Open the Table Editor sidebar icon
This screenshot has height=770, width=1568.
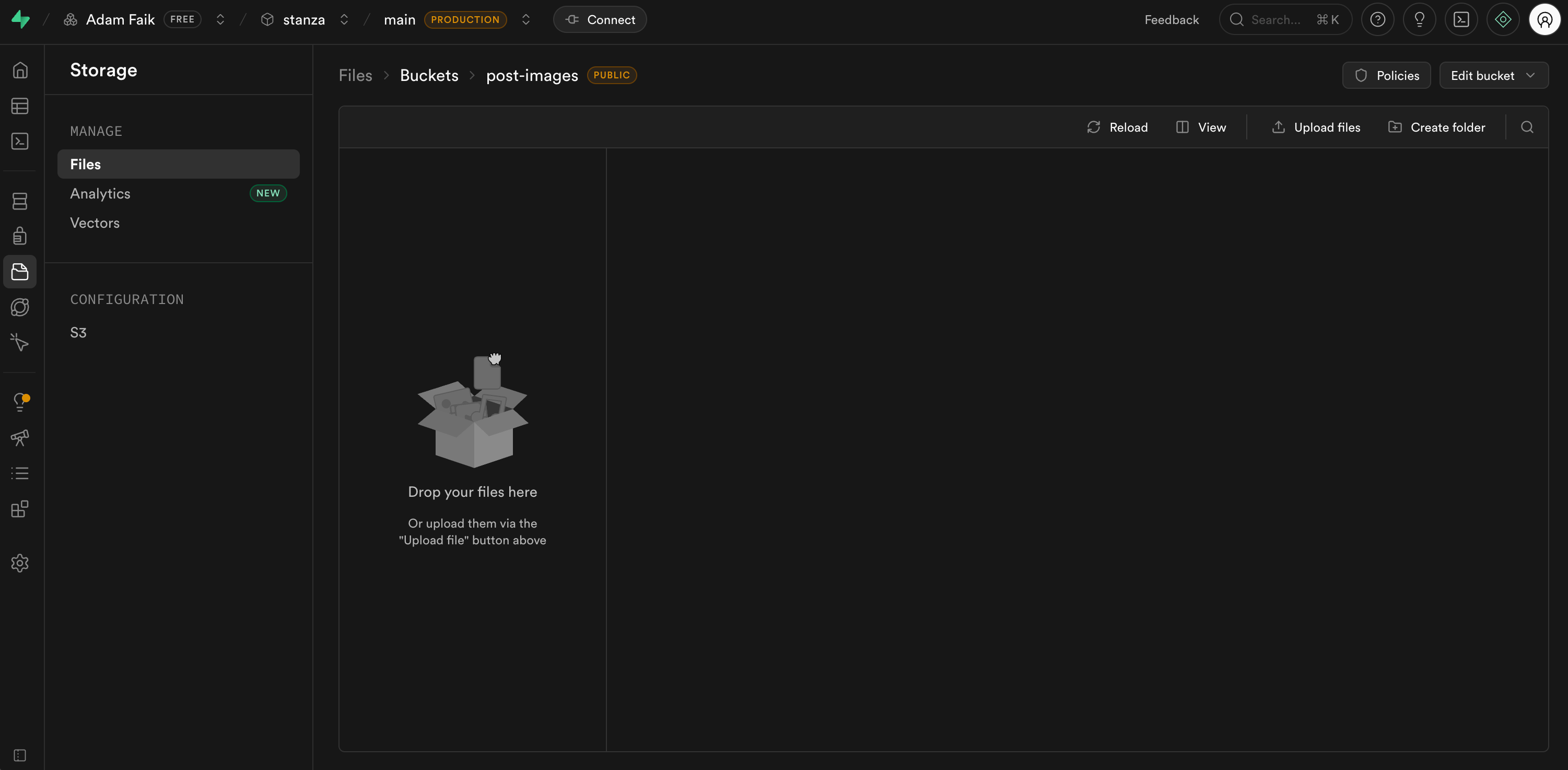pyautogui.click(x=19, y=106)
